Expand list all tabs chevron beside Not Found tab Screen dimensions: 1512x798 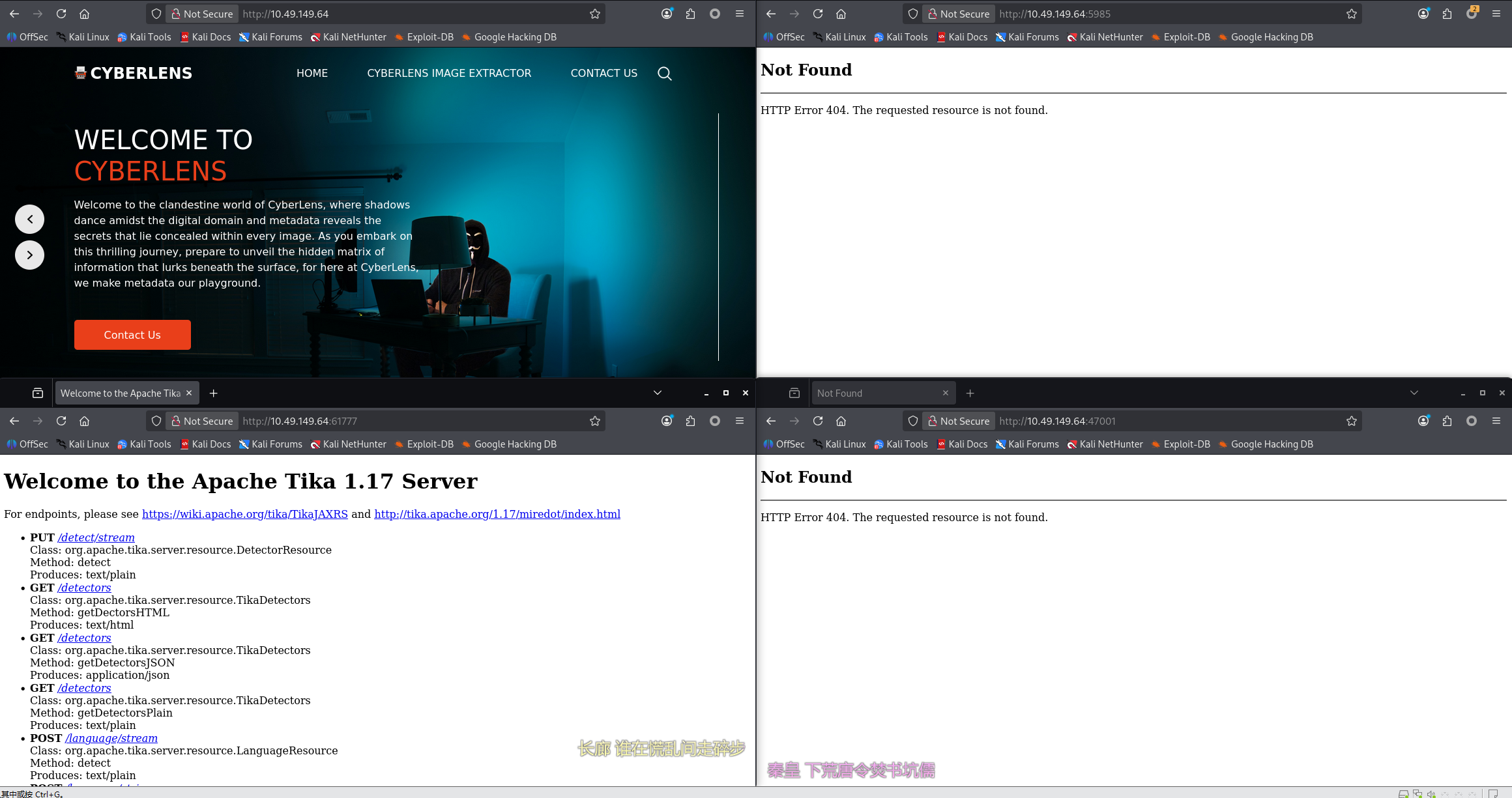click(x=1414, y=393)
